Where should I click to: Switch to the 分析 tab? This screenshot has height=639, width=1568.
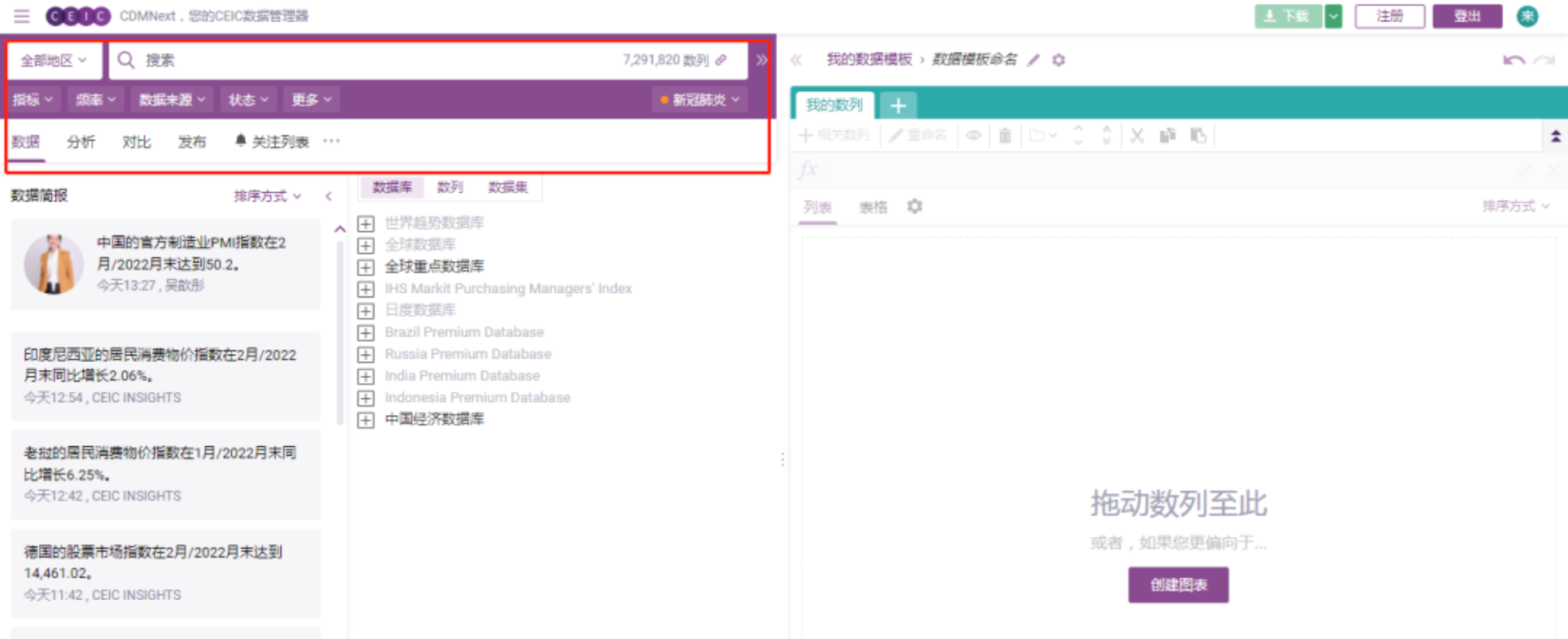pos(81,142)
